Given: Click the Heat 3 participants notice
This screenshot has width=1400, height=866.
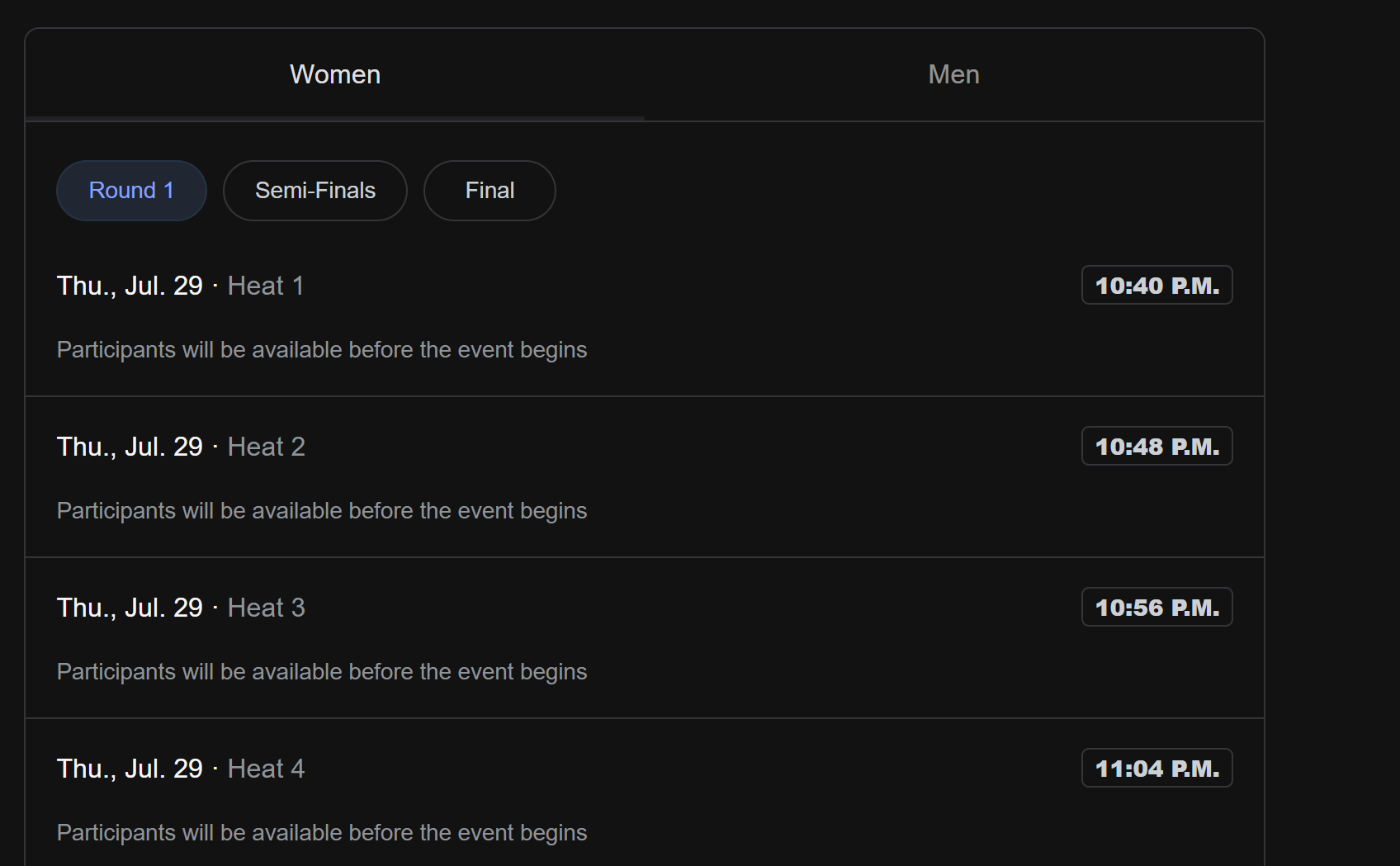Looking at the screenshot, I should pos(322,672).
